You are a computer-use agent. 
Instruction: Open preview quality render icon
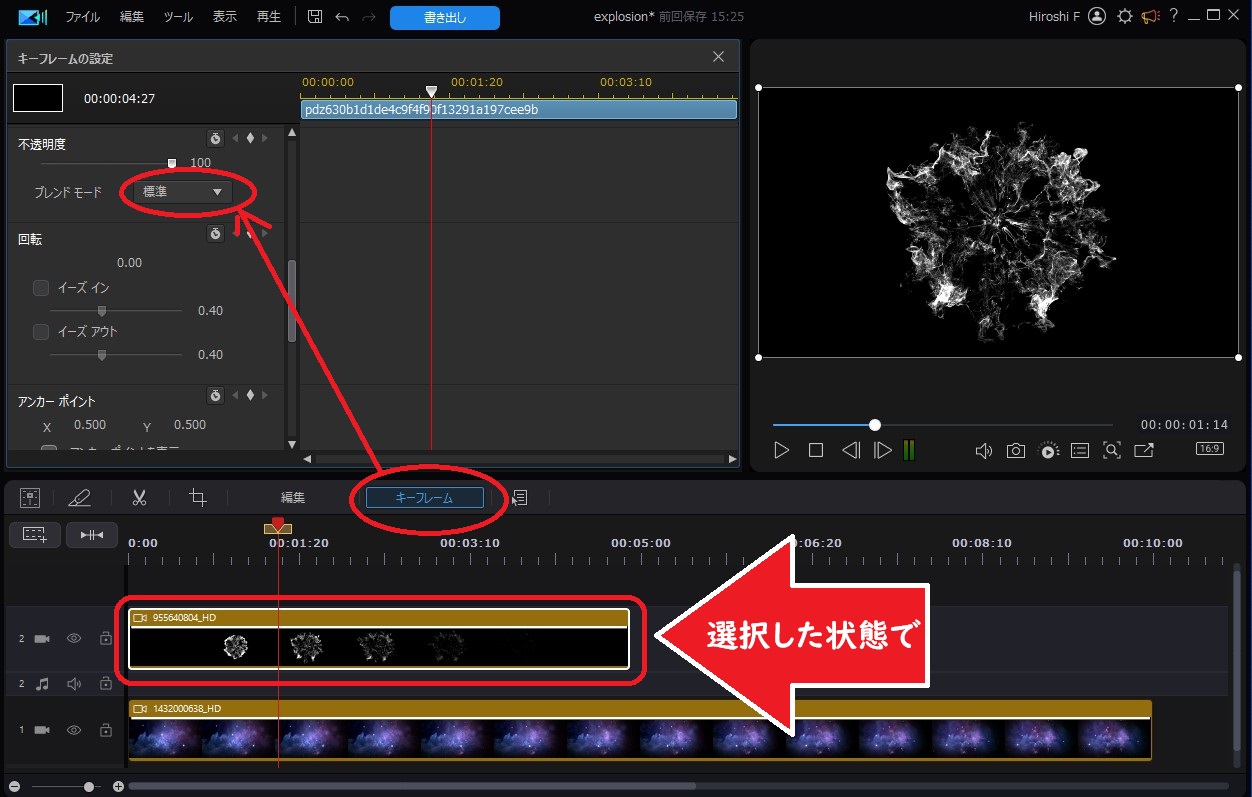coord(1048,451)
